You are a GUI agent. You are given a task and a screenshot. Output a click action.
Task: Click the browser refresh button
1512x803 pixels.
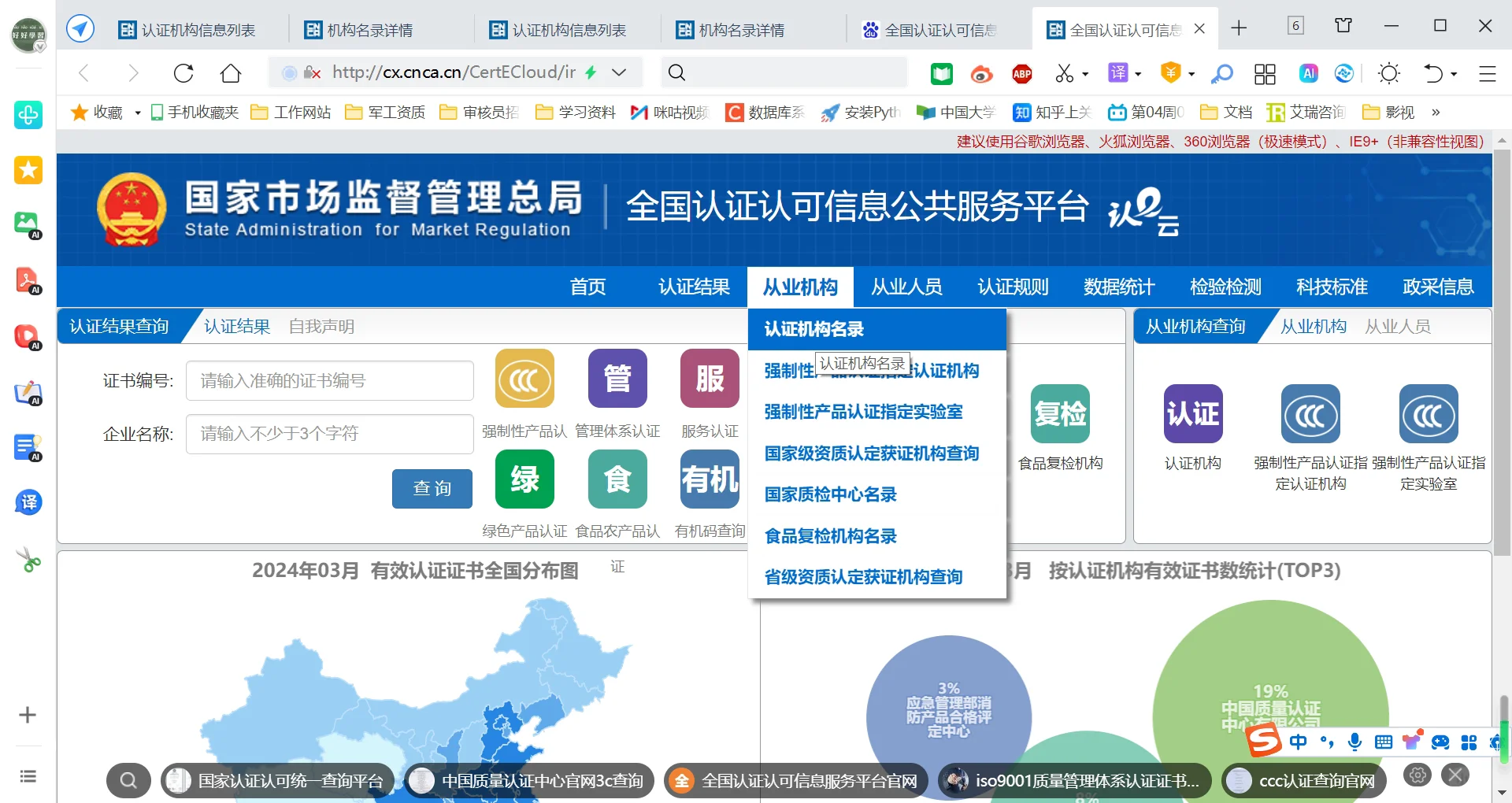coord(183,73)
